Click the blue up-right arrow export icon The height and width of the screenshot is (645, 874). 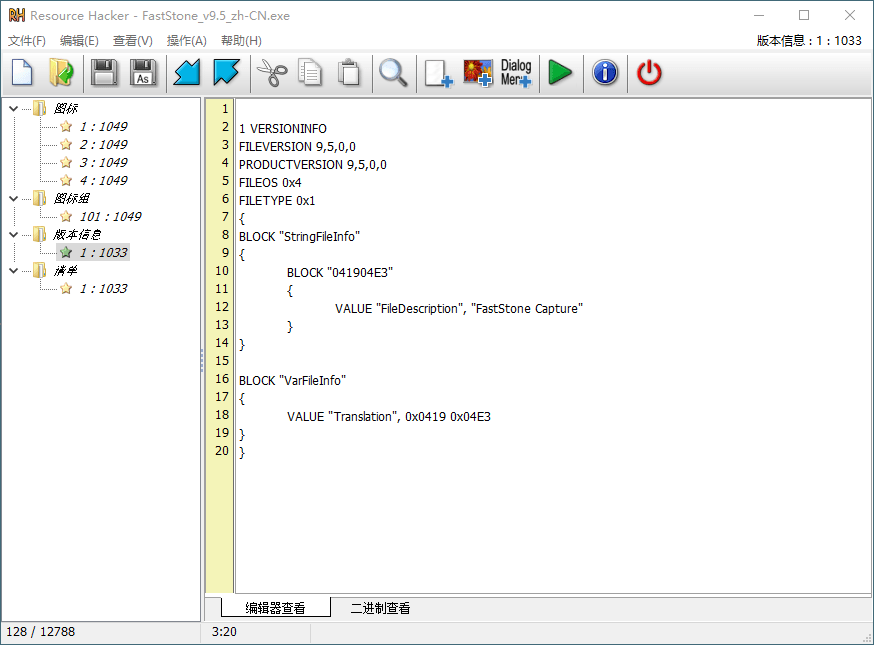pos(226,72)
